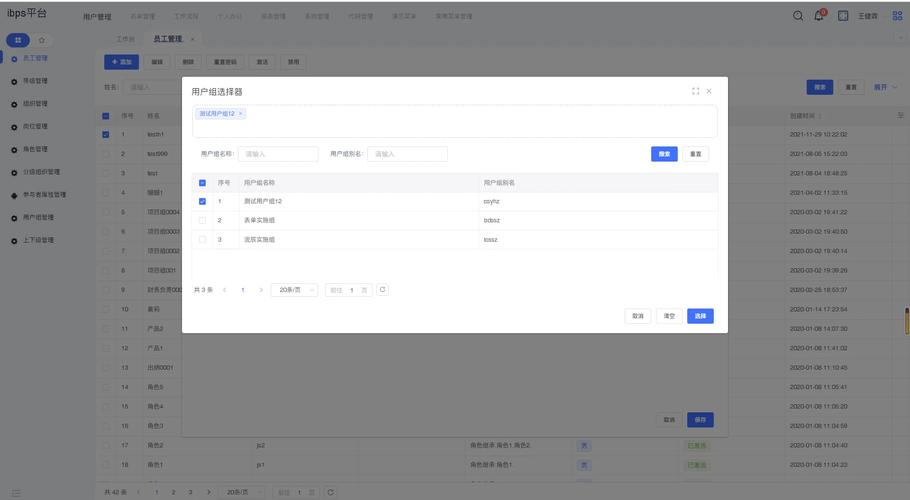Open 用户组管理 in the sidebar
The height and width of the screenshot is (500, 910).
(38, 217)
